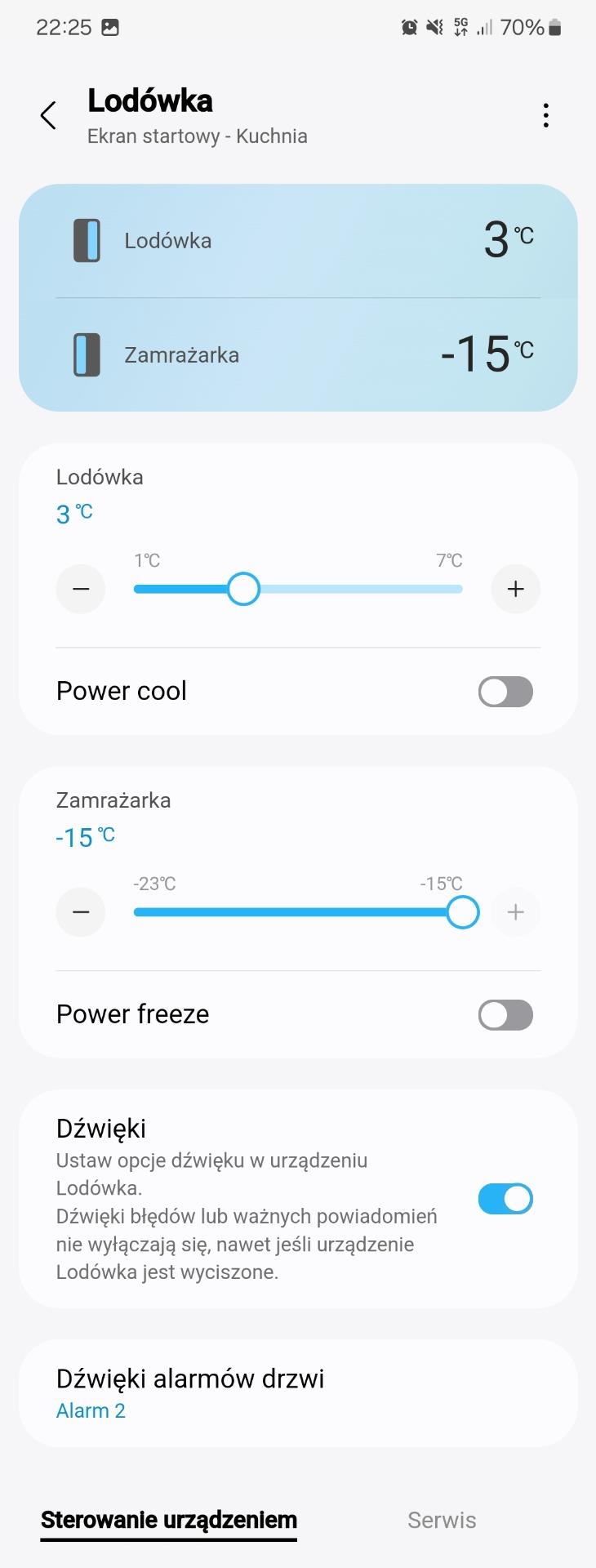Viewport: 596px width, 1568px height.
Task: Tap the Alarm 2 link text
Action: coord(91,1410)
